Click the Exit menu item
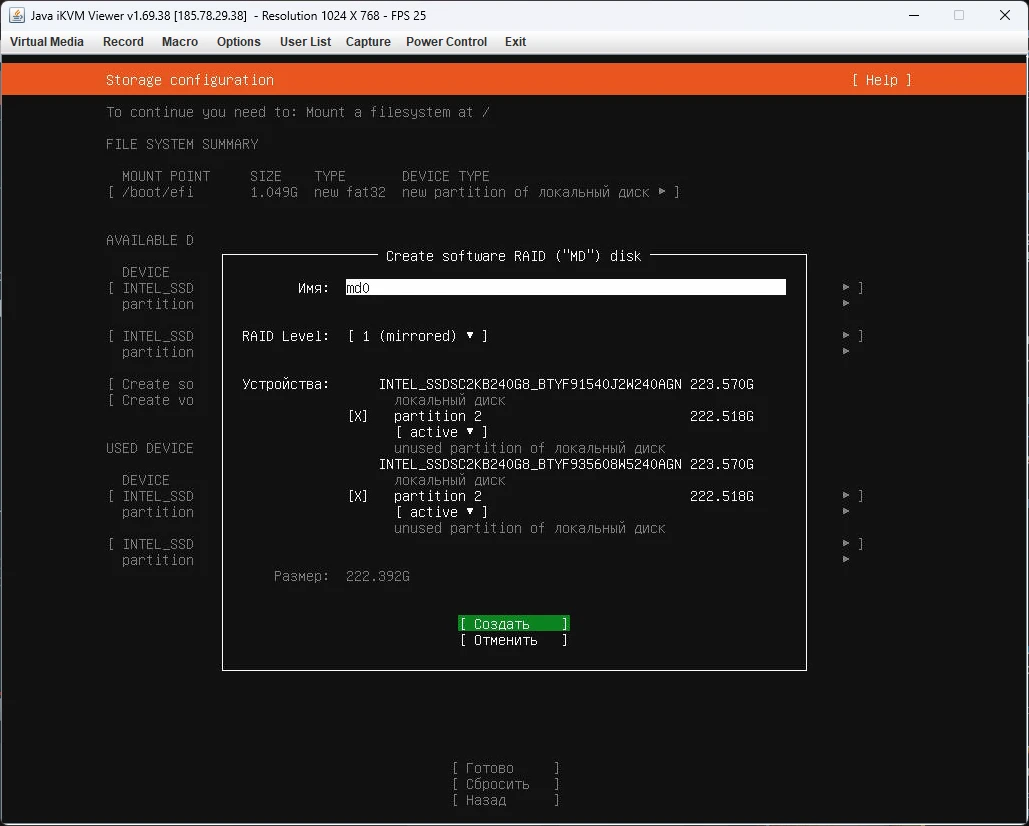Screen dimensions: 1029x826 515,42
